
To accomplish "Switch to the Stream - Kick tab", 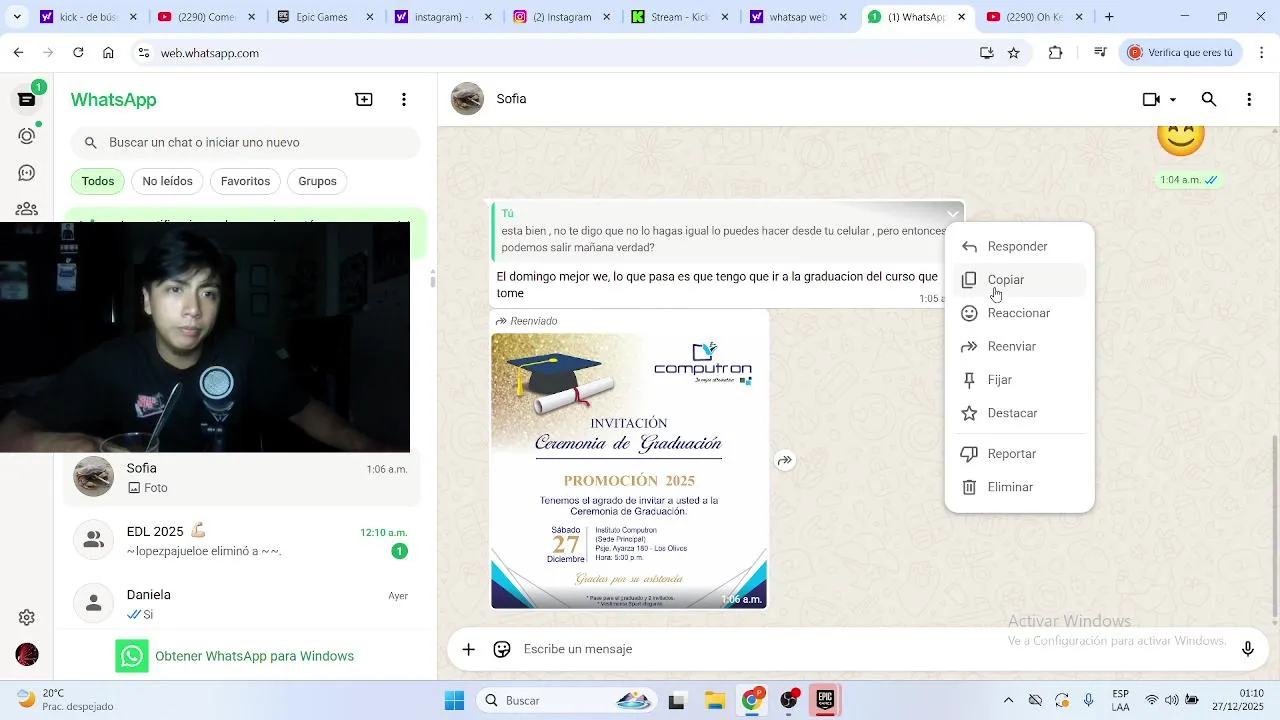I will pos(679,17).
